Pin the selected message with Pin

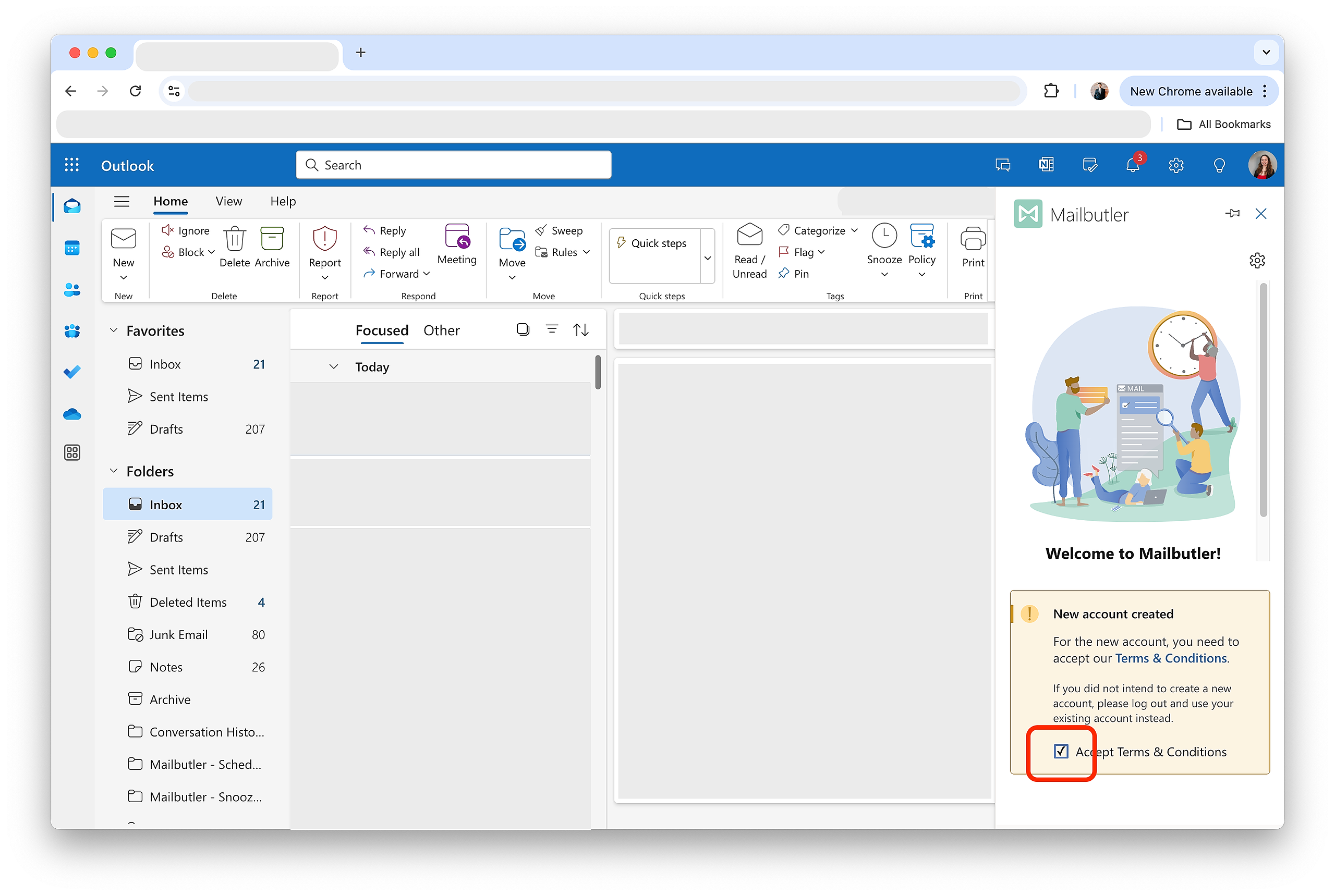794,274
